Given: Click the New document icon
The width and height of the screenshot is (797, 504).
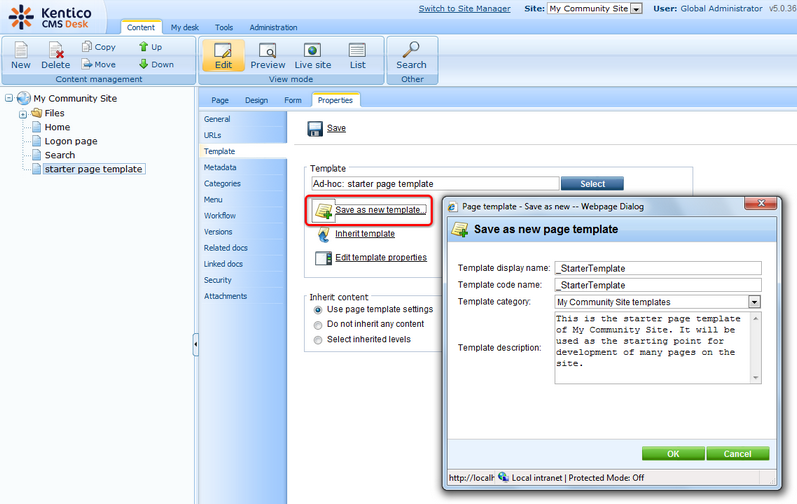Looking at the screenshot, I should click(x=21, y=49).
